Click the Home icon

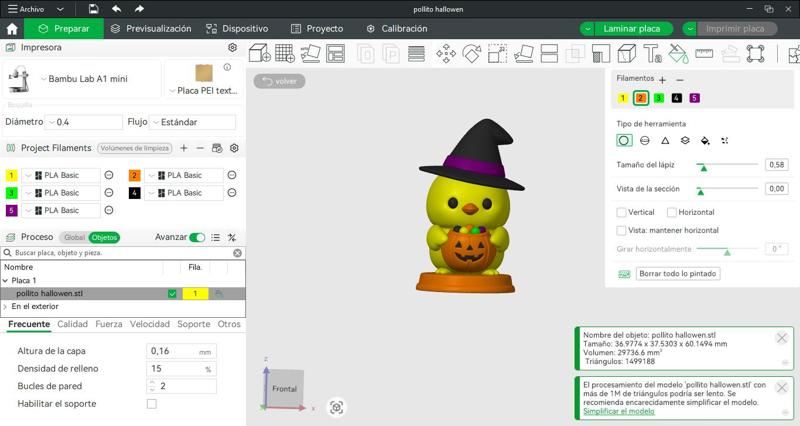tap(12, 29)
